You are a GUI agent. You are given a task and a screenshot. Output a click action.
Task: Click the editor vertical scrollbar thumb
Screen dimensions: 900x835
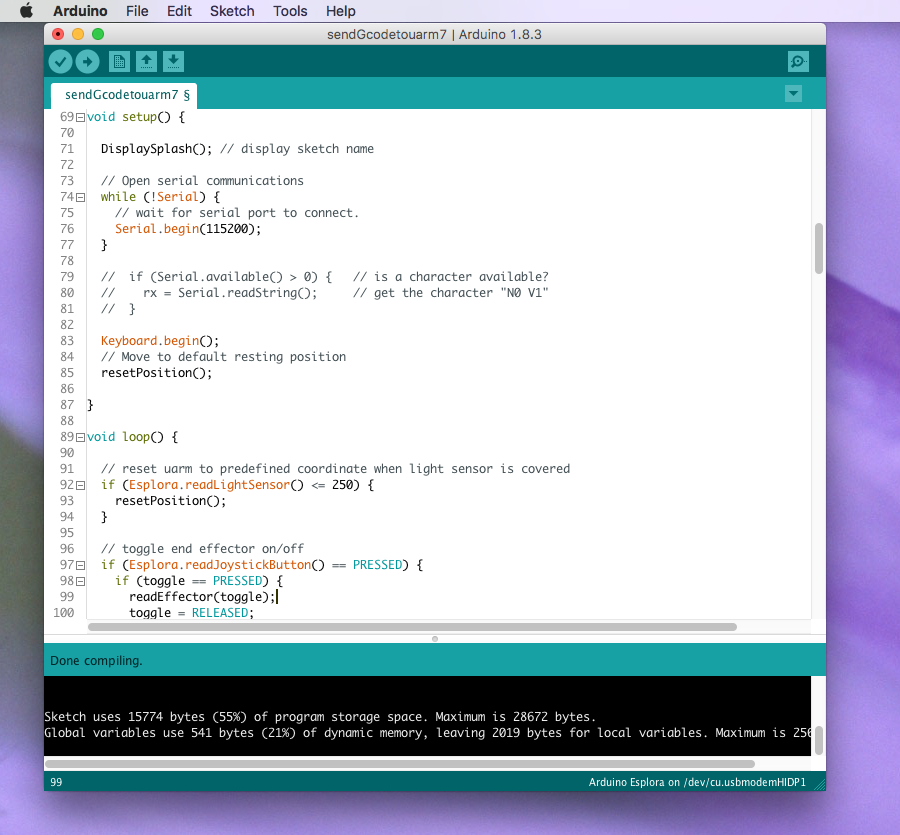(819, 248)
